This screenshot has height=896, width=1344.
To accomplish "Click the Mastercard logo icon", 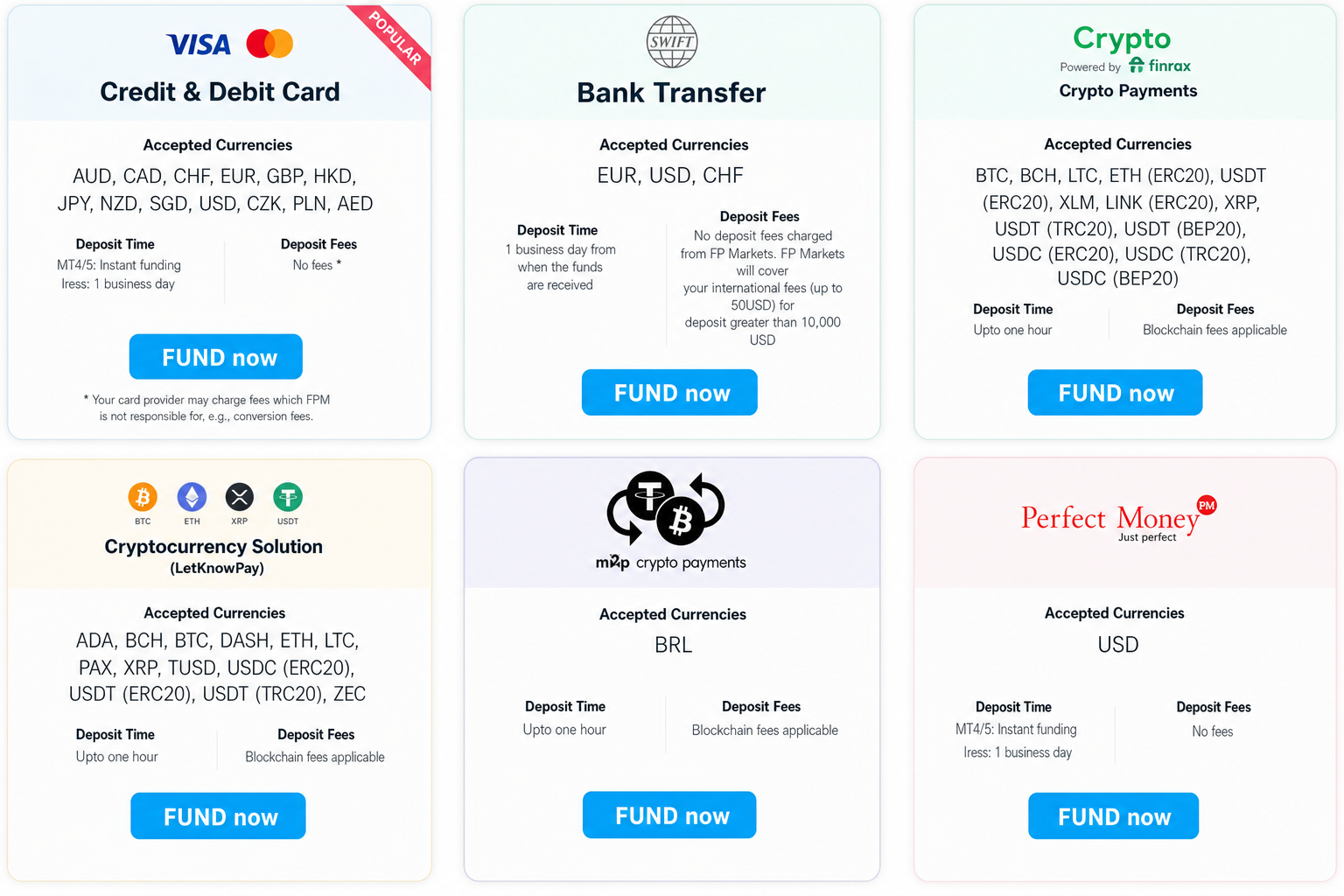I will coord(269,44).
